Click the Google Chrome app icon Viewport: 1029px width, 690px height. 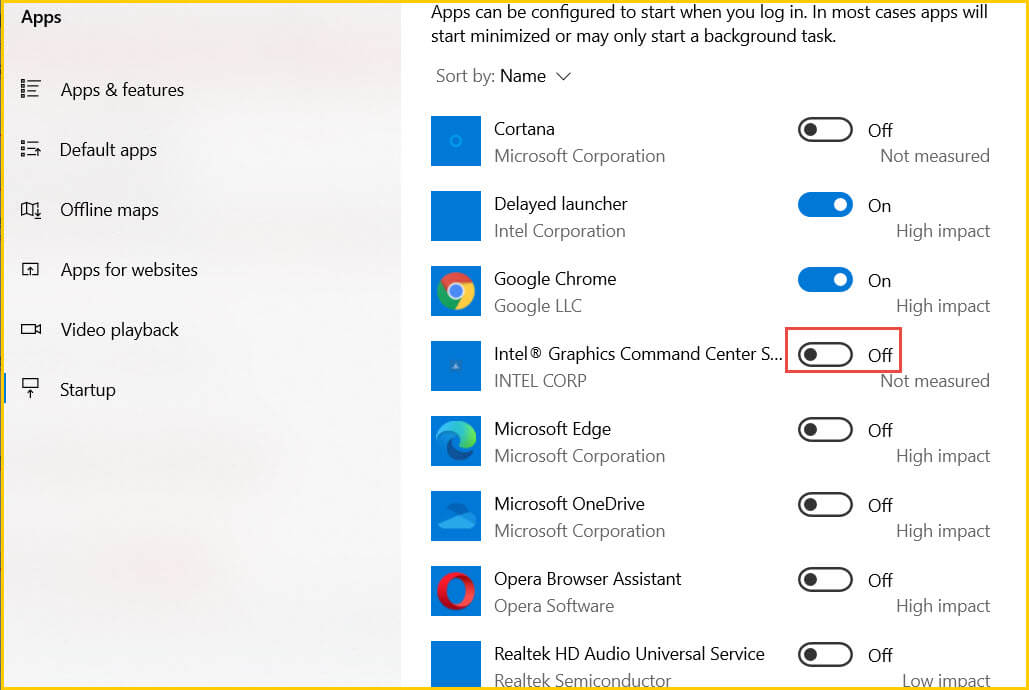click(x=456, y=291)
